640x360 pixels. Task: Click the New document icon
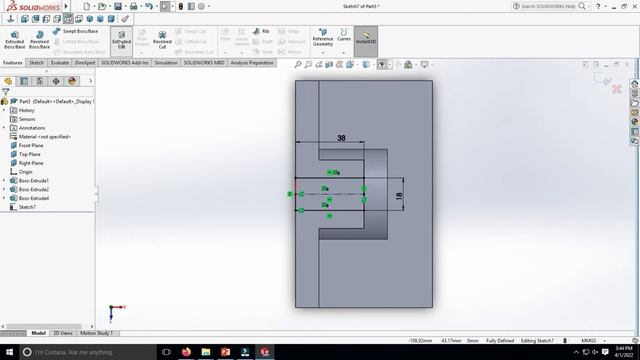[x=87, y=6]
